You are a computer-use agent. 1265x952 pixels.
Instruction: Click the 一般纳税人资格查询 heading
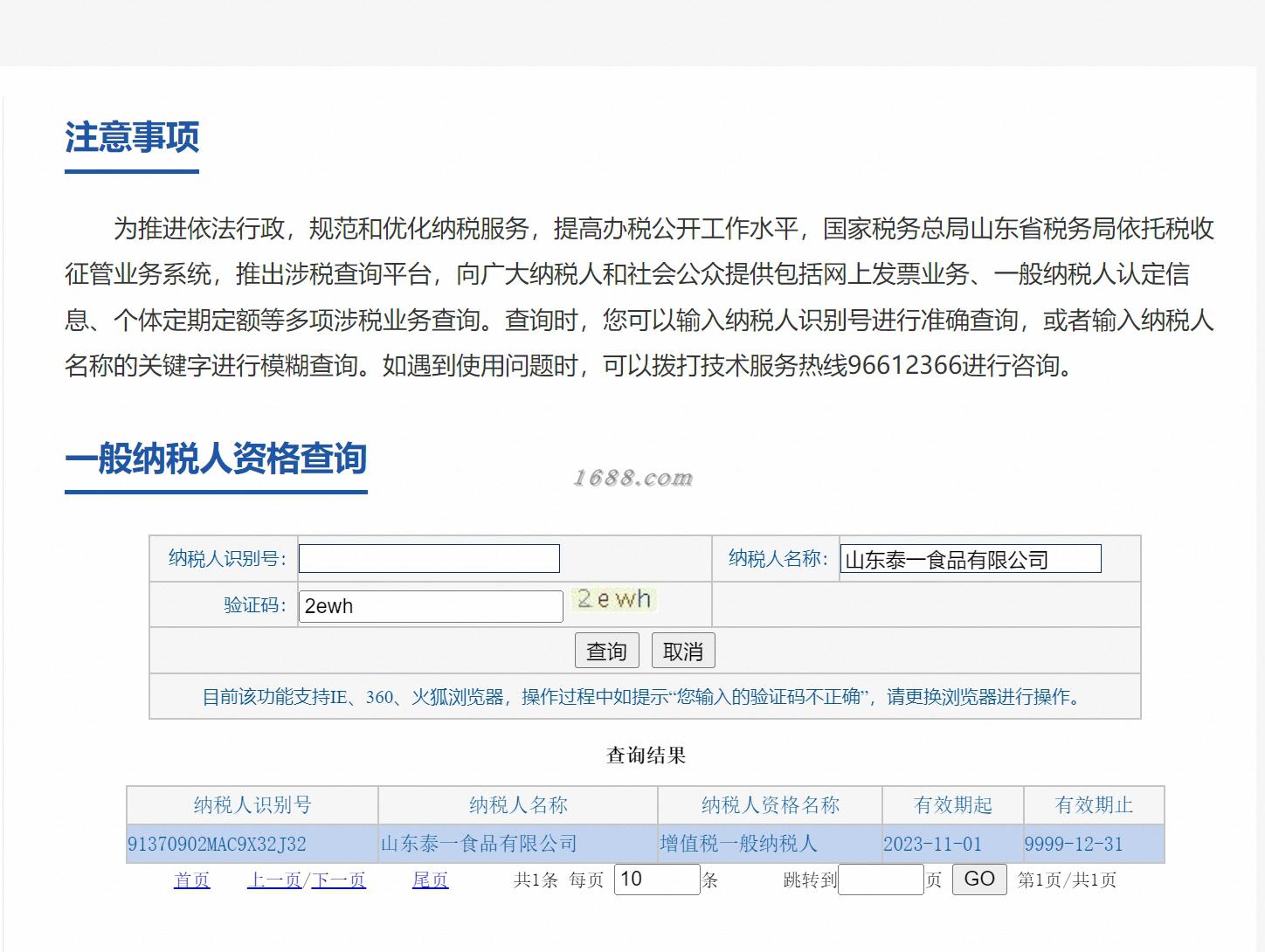(x=216, y=459)
